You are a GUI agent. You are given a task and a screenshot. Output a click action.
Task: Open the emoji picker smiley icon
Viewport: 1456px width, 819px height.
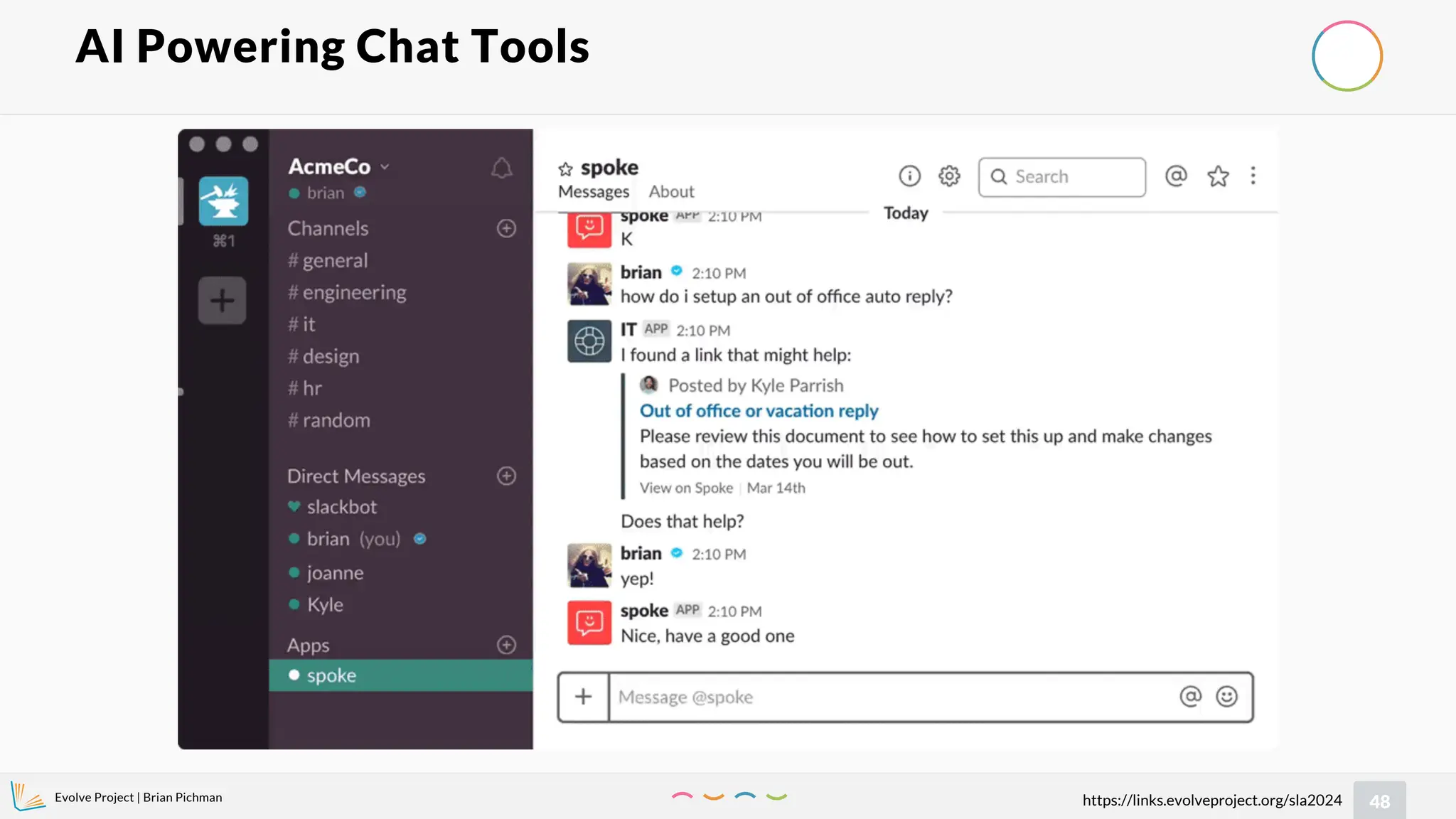tap(1226, 697)
